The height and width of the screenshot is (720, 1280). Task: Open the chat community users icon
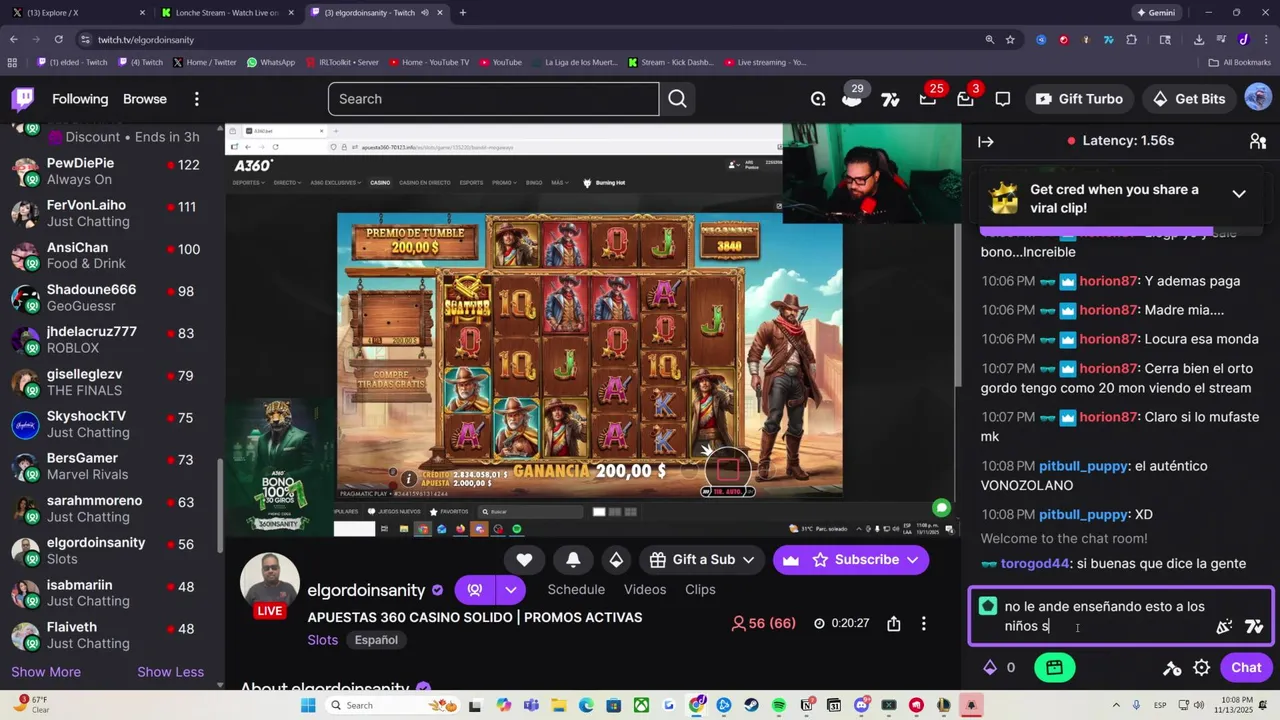point(1258,141)
